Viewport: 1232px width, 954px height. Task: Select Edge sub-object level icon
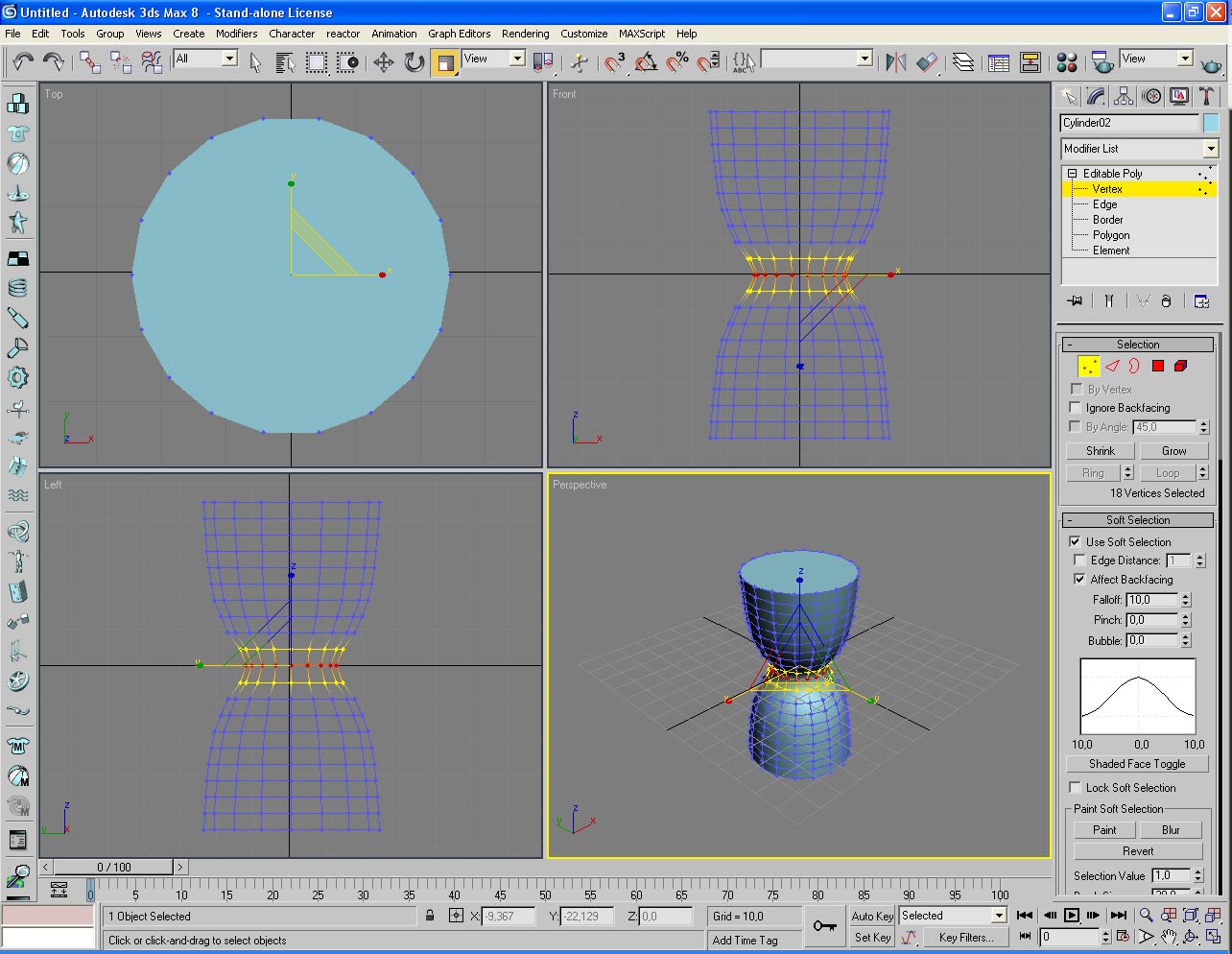coord(1112,366)
